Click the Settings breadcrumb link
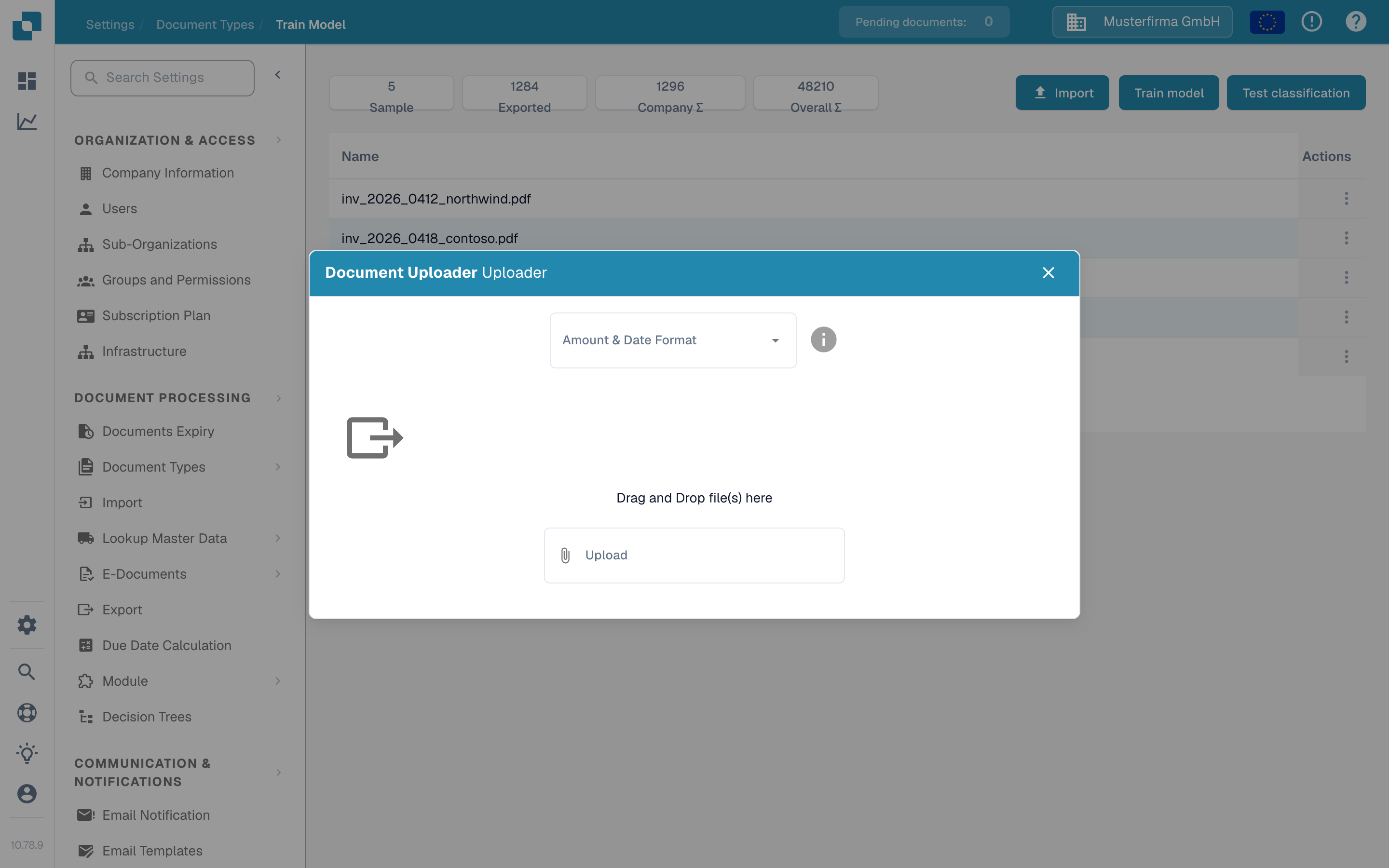Image resolution: width=1389 pixels, height=868 pixels. [110, 24]
